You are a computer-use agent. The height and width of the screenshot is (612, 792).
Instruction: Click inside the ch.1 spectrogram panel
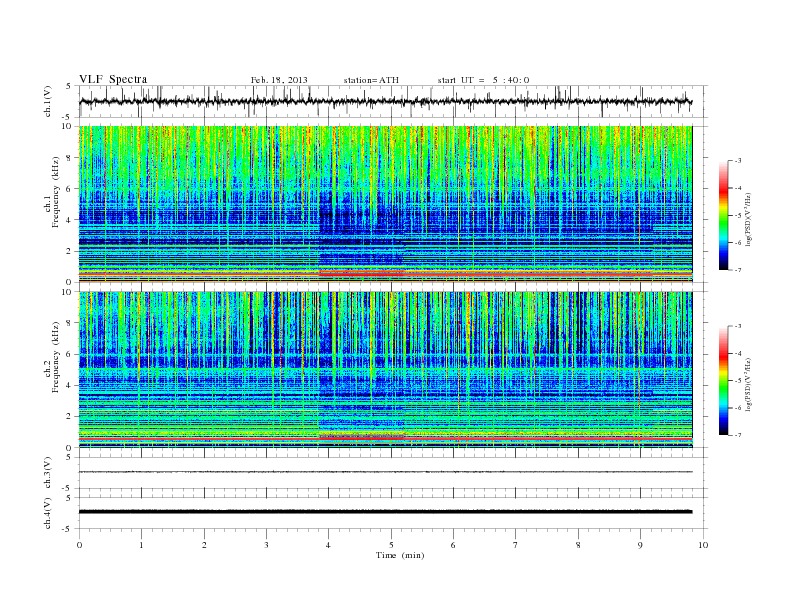click(385, 204)
